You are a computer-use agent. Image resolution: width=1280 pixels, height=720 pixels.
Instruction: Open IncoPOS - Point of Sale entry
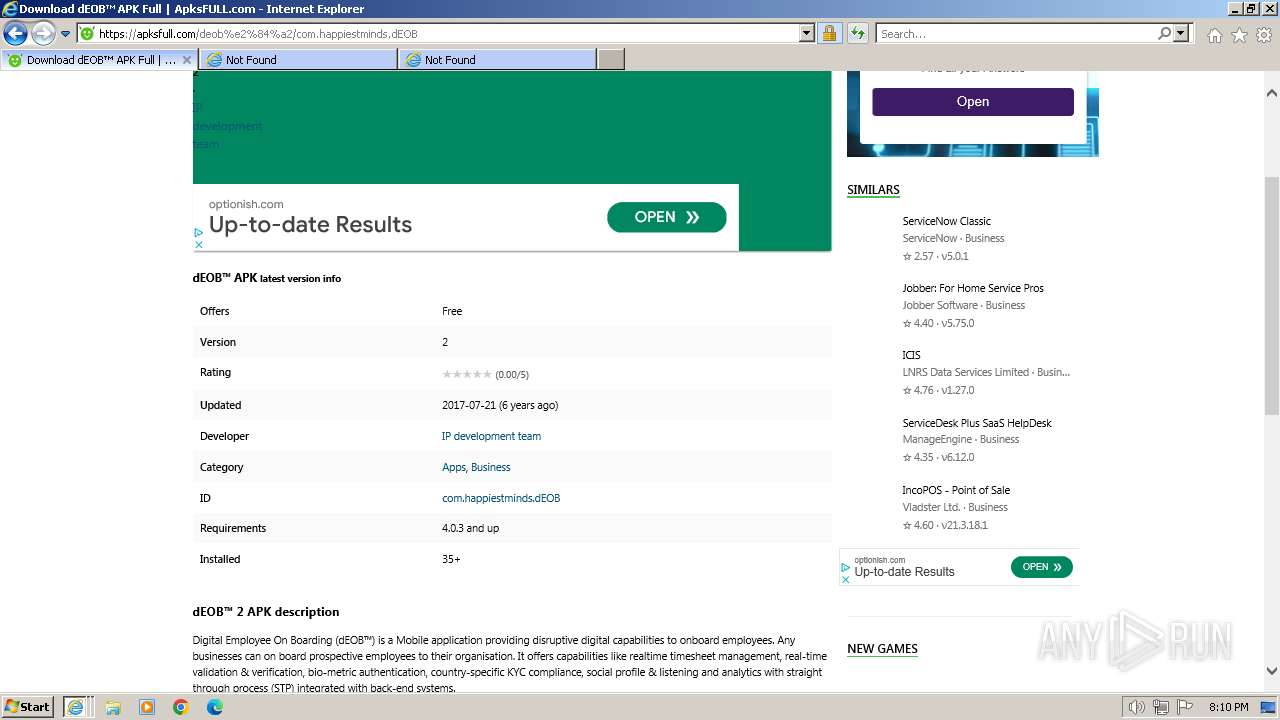[956, 490]
